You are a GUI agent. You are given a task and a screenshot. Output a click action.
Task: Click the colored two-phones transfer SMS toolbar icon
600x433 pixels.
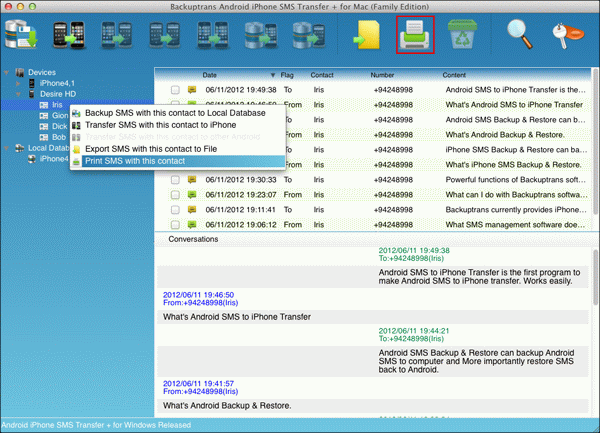[x=68, y=35]
